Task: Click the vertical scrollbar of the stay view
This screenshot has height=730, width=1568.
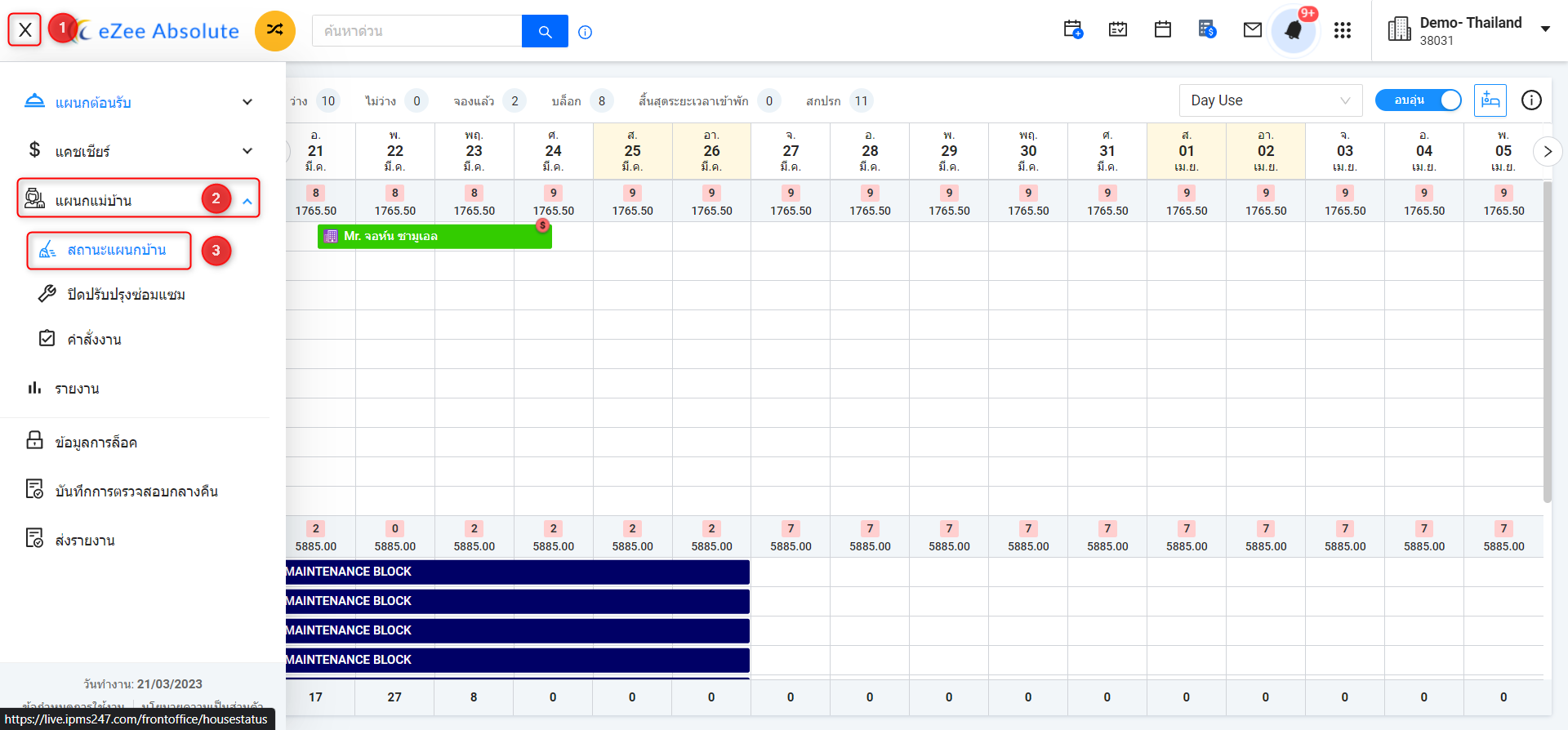Action: (x=1547, y=341)
